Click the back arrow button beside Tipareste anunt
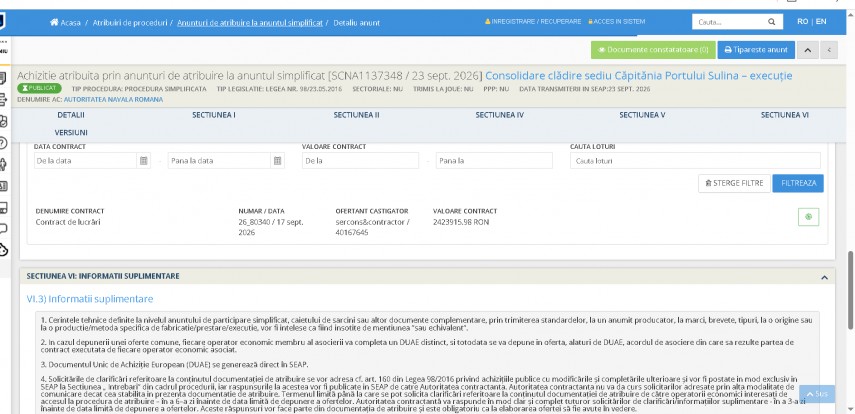The width and height of the screenshot is (855, 414). pyautogui.click(x=829, y=50)
